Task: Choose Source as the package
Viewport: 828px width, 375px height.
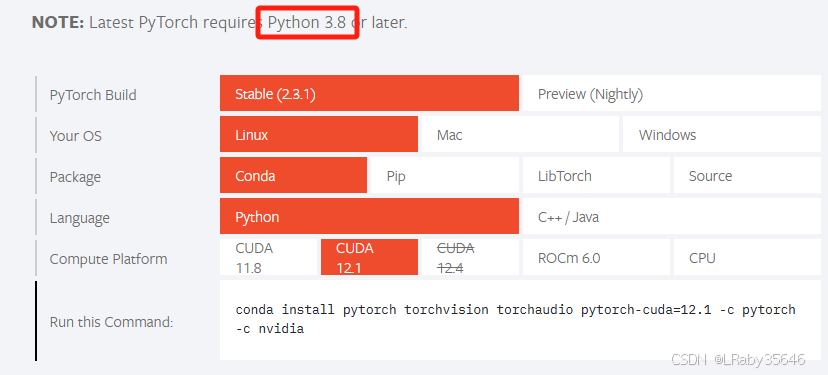Action: 747,175
